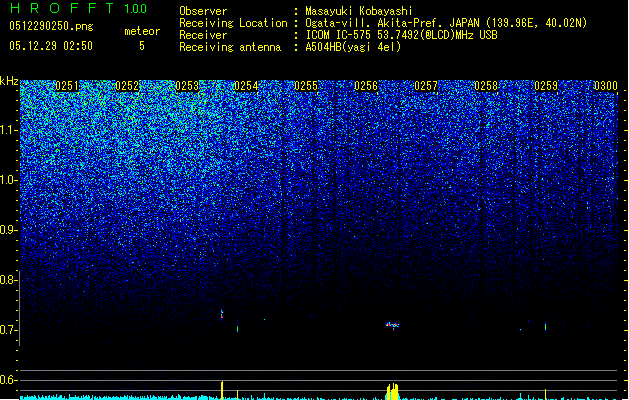Click the 0300 time marker

606,86
